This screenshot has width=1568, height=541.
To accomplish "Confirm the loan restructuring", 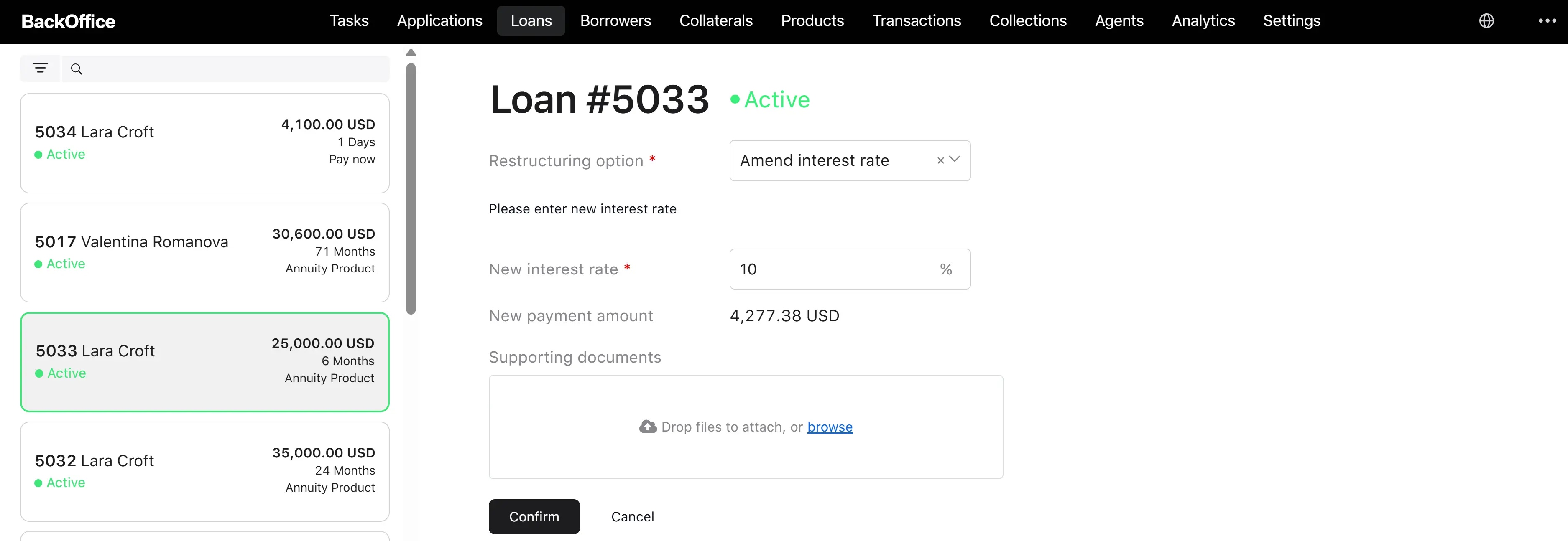I will tap(534, 517).
